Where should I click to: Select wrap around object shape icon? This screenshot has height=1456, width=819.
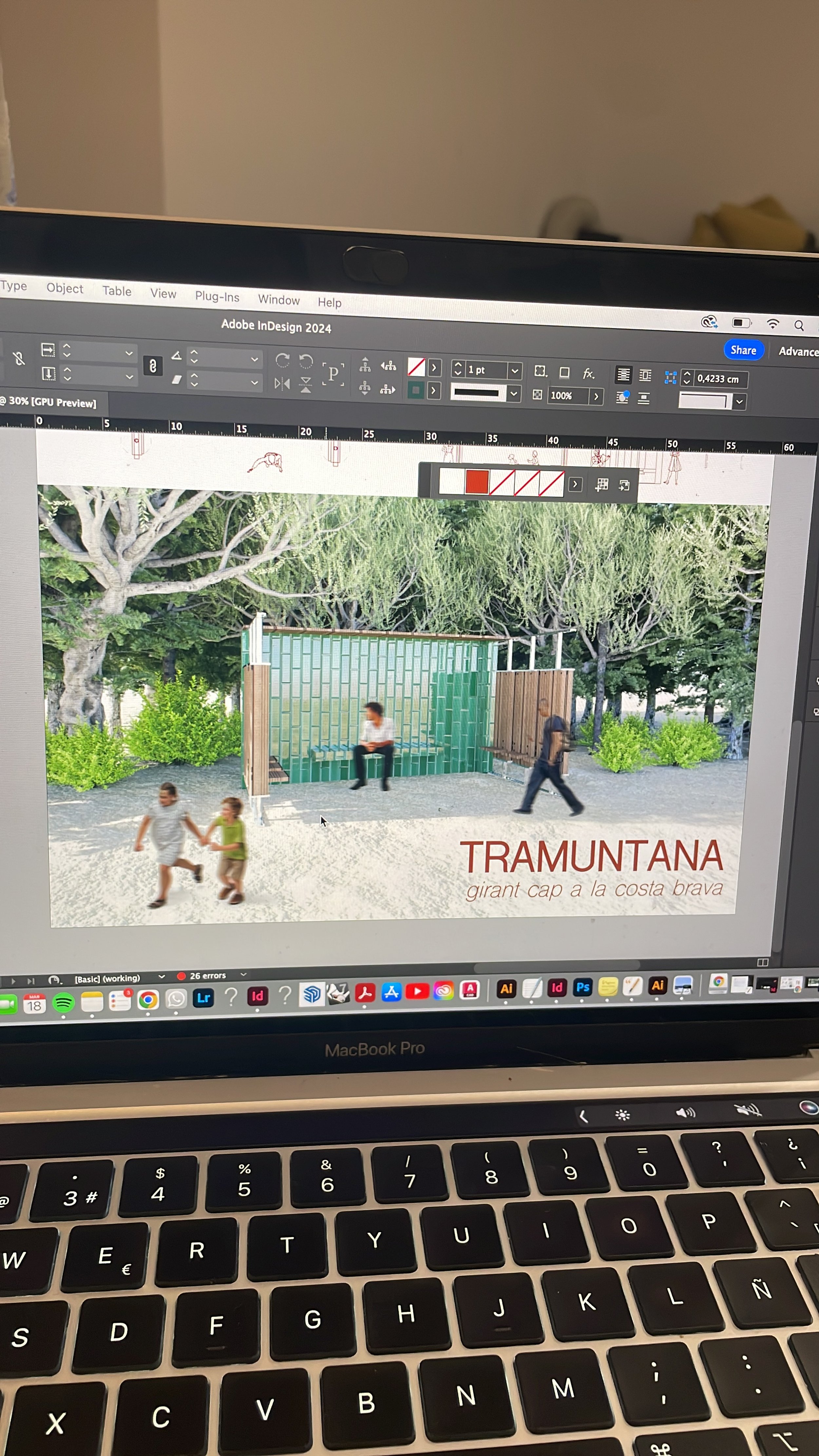click(622, 397)
